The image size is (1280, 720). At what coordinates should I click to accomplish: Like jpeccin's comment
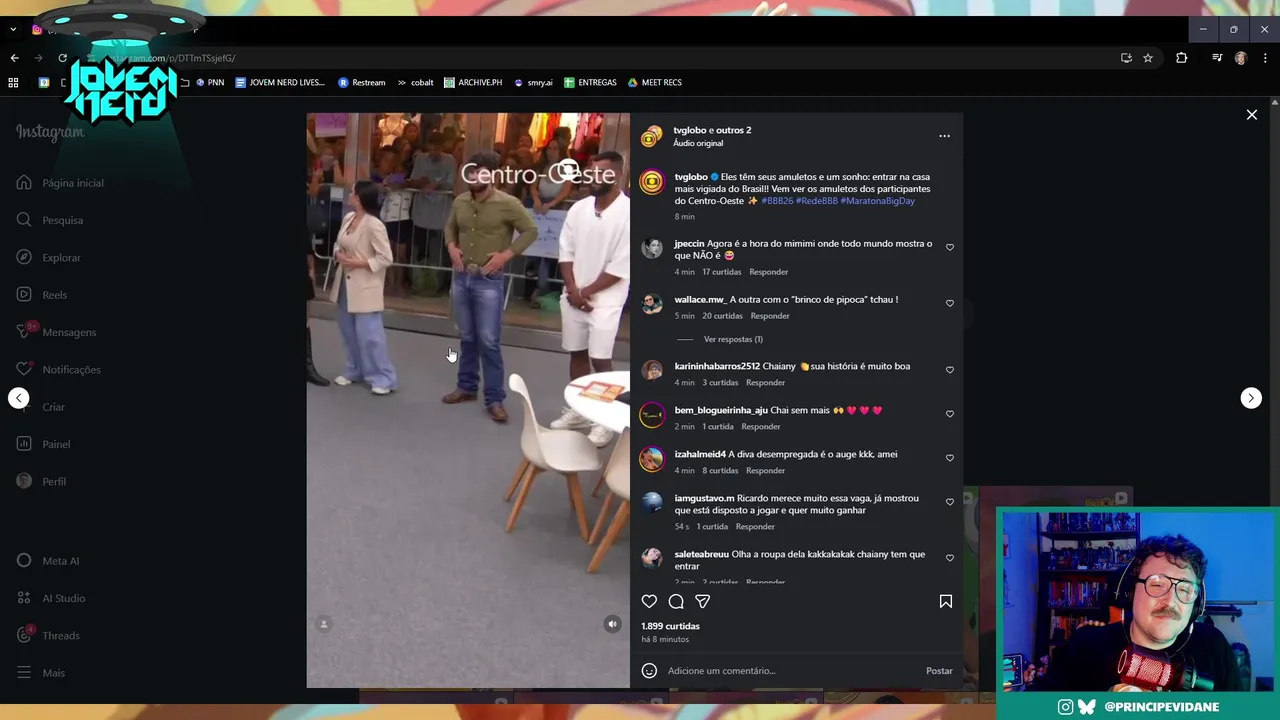click(950, 247)
